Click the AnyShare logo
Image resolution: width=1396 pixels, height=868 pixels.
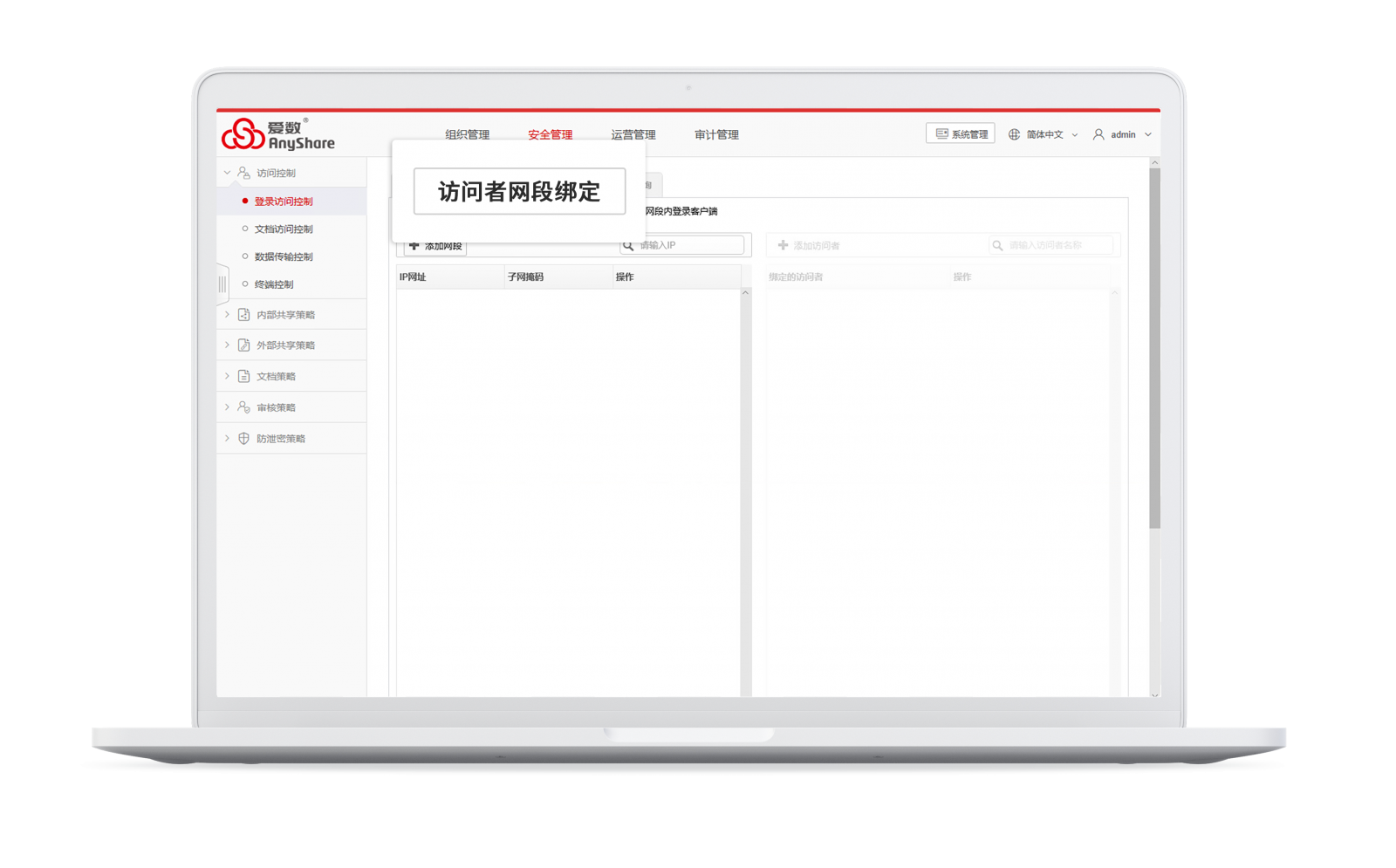(277, 134)
